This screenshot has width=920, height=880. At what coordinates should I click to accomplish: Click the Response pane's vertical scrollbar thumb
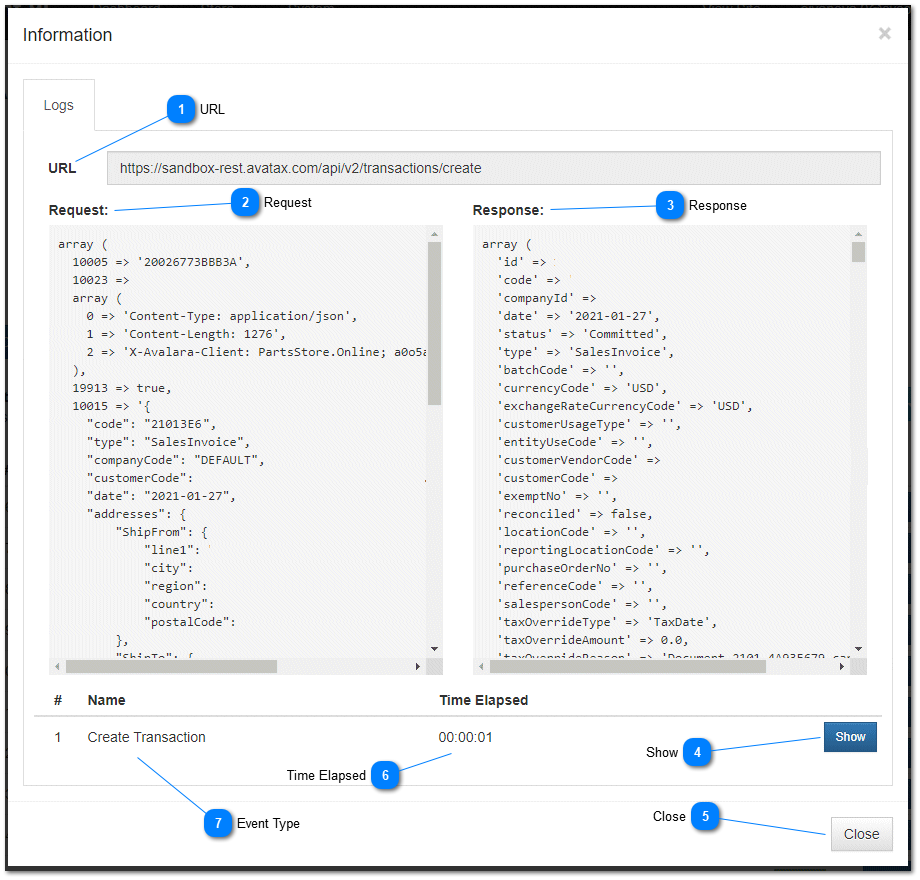858,252
